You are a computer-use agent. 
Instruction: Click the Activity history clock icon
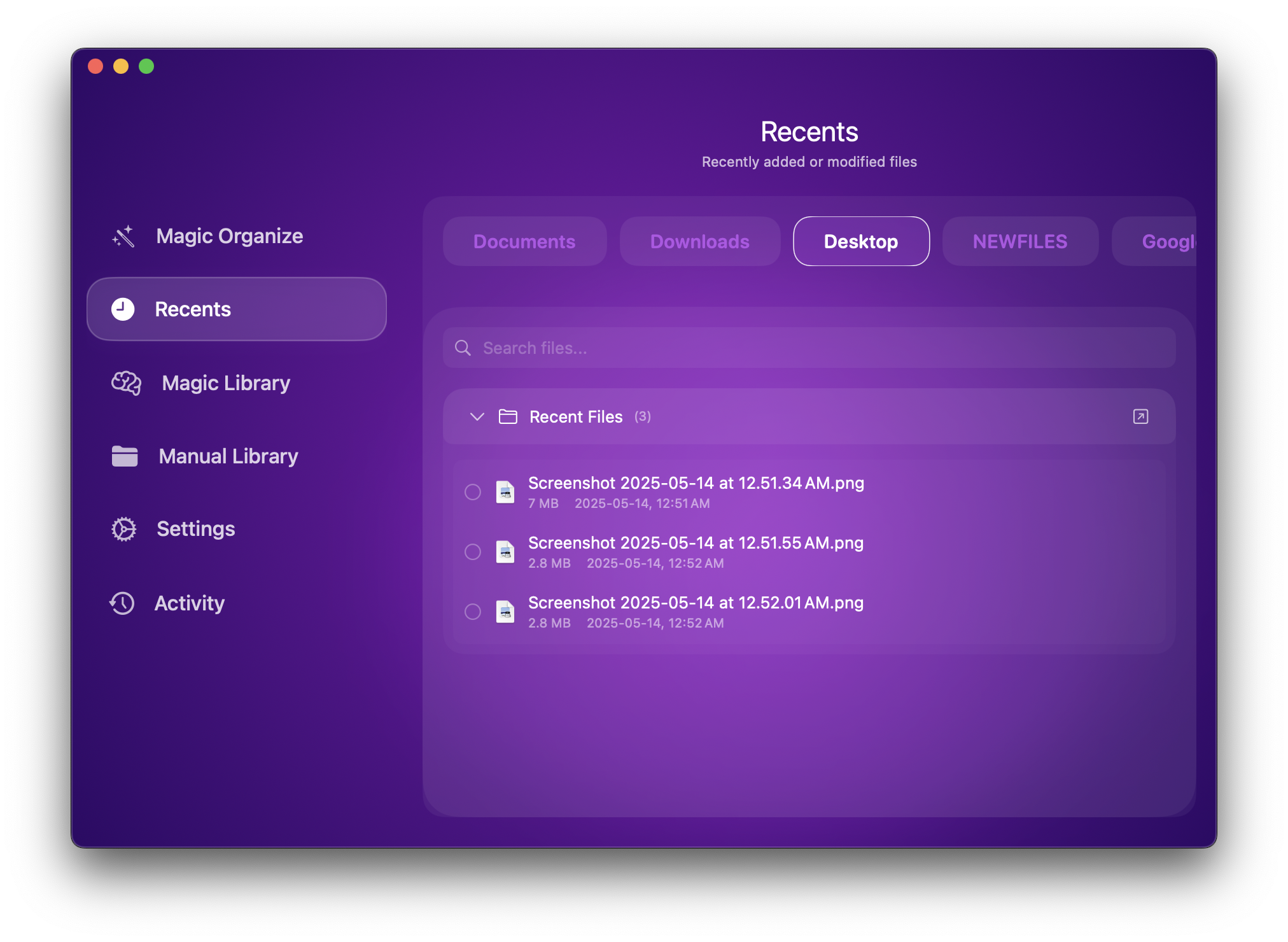tap(122, 603)
